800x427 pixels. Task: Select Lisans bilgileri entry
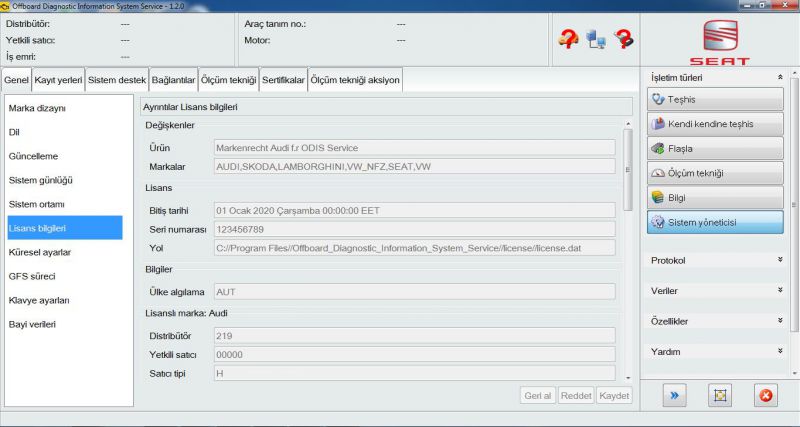click(65, 228)
